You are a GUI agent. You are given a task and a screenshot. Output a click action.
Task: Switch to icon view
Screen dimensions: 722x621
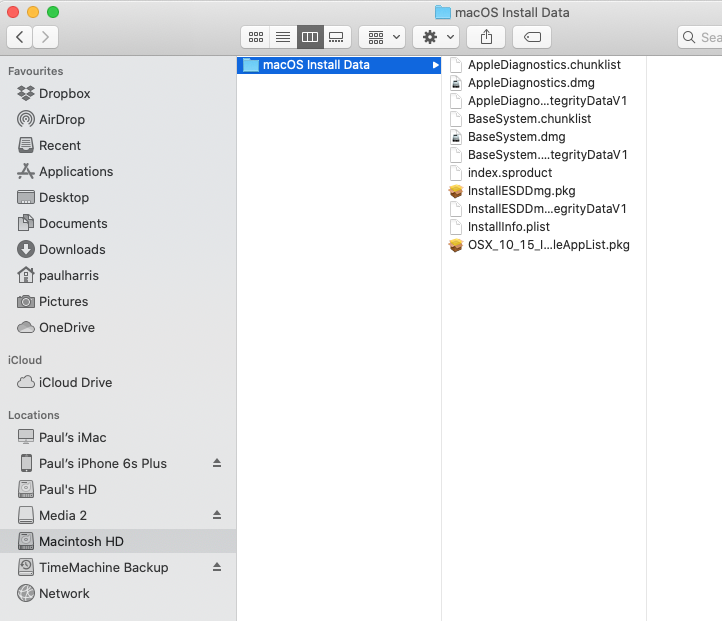pos(256,37)
